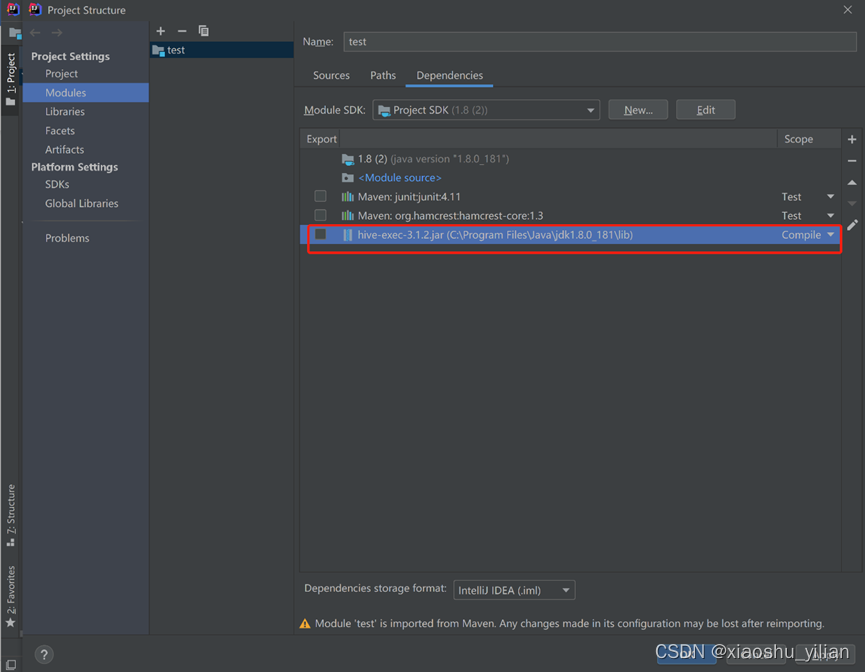Open Facets settings
The height and width of the screenshot is (672, 865).
60,131
